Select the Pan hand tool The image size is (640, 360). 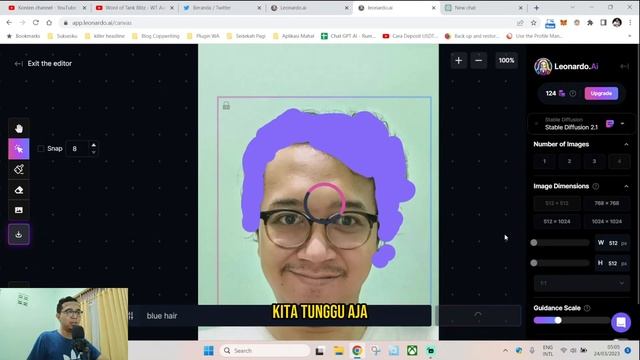[x=19, y=128]
